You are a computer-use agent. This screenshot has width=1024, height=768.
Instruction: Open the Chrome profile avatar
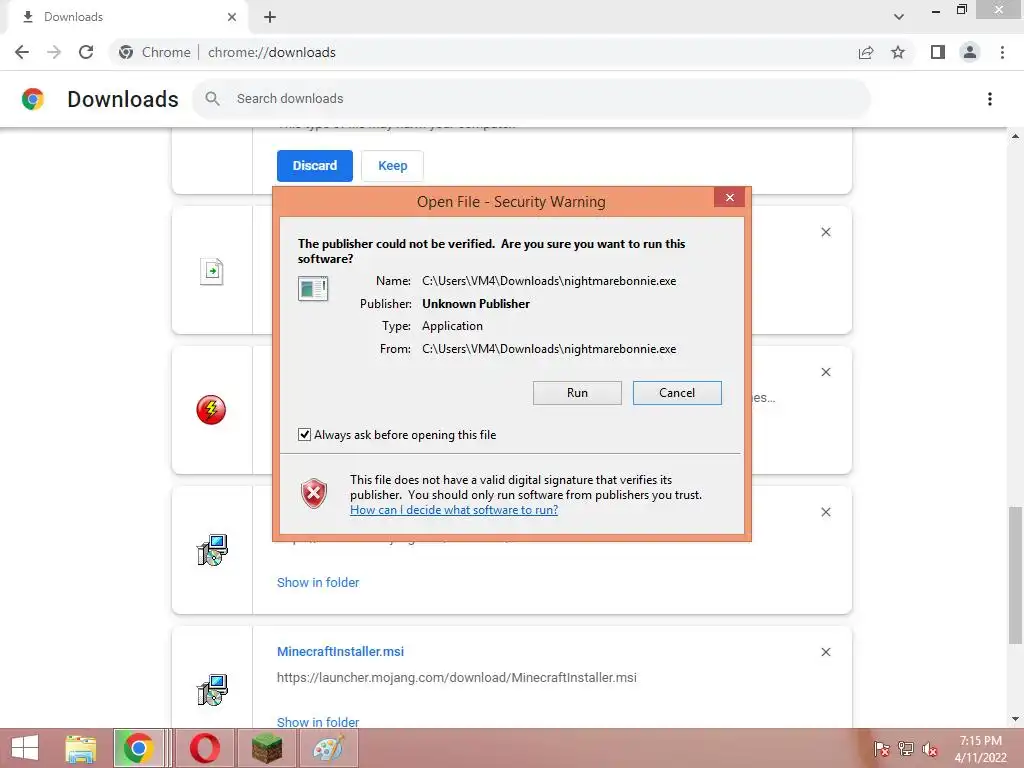pos(970,52)
